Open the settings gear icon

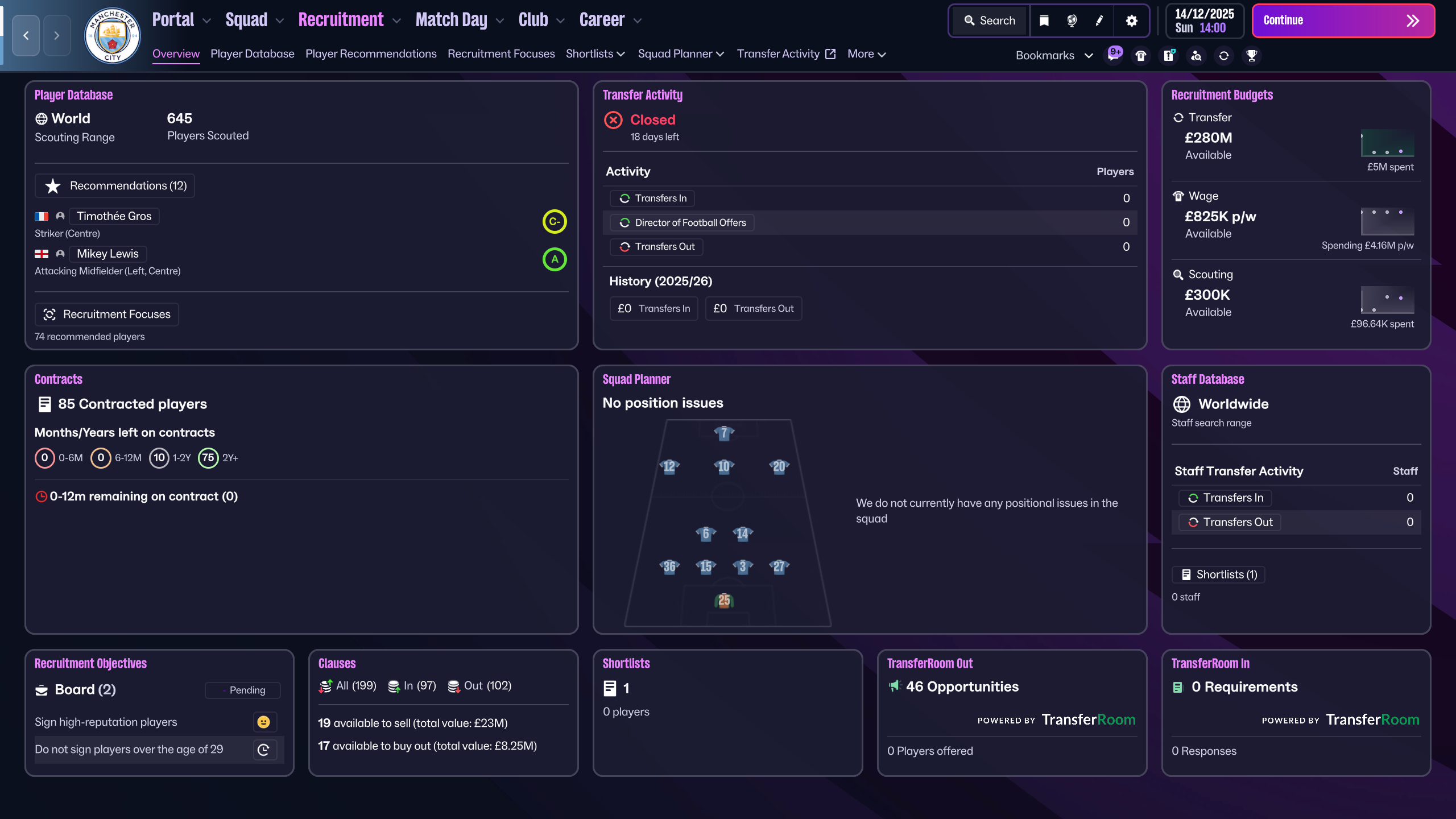pyautogui.click(x=1131, y=20)
